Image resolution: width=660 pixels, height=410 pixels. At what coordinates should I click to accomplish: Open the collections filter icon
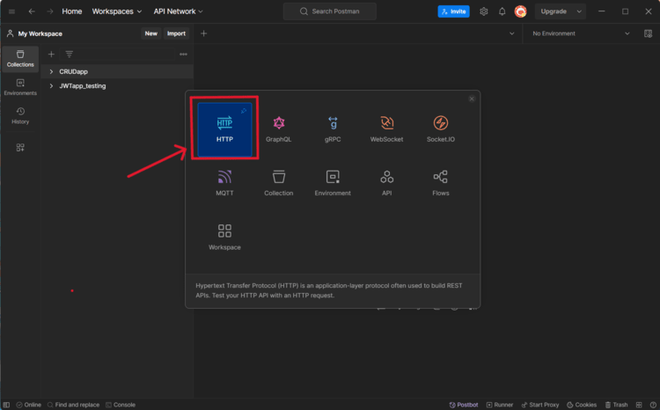click(x=69, y=54)
